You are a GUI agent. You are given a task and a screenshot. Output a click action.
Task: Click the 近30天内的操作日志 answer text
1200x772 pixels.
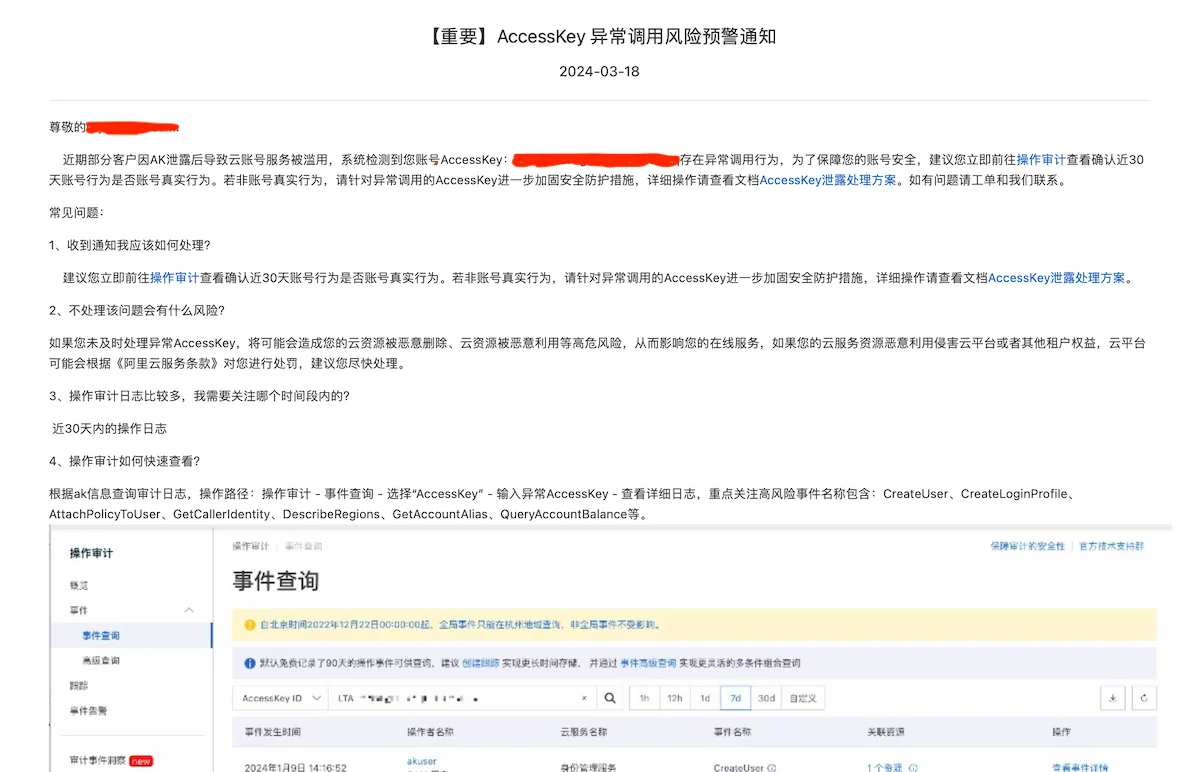click(110, 428)
